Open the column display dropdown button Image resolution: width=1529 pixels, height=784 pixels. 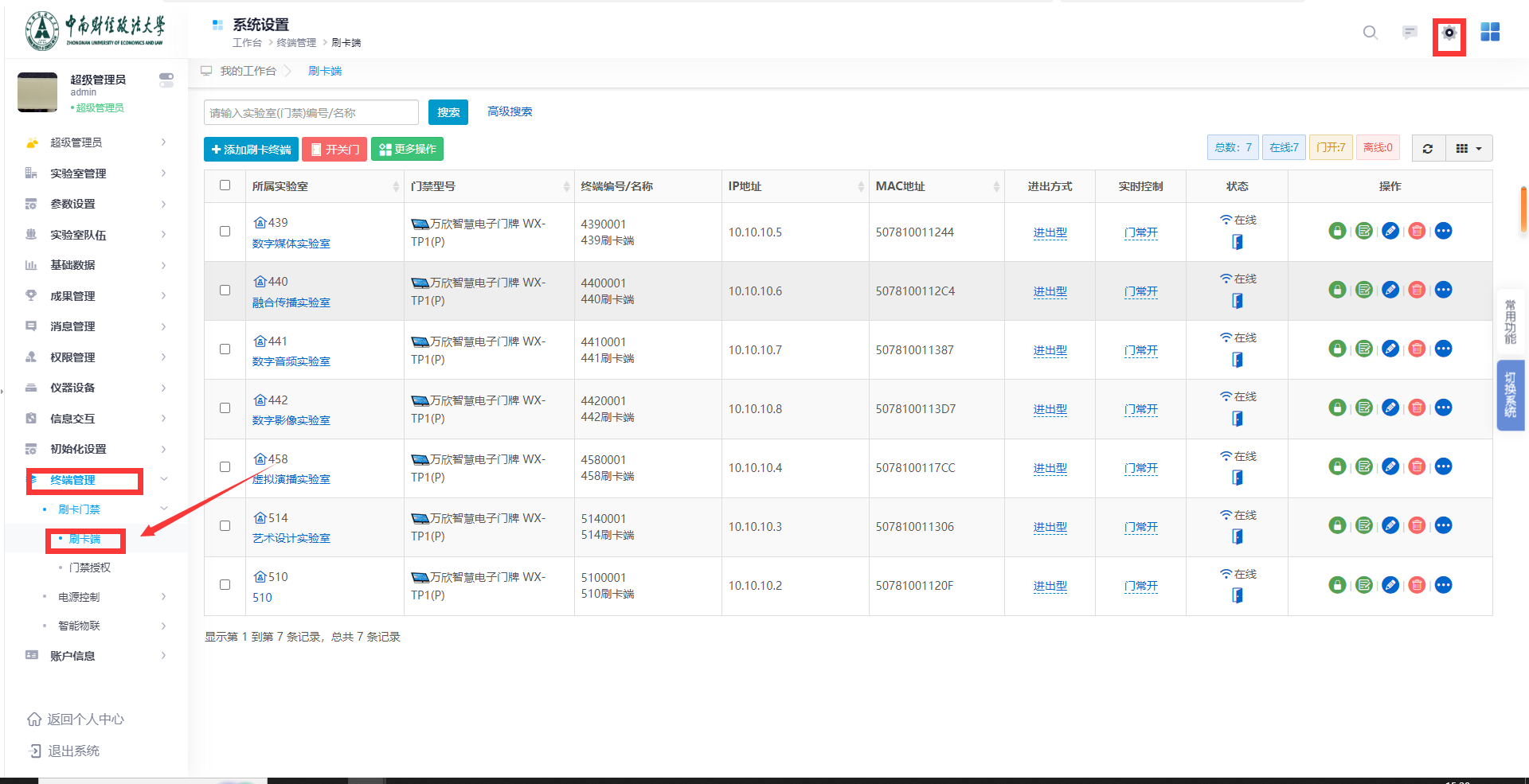click(x=1468, y=149)
